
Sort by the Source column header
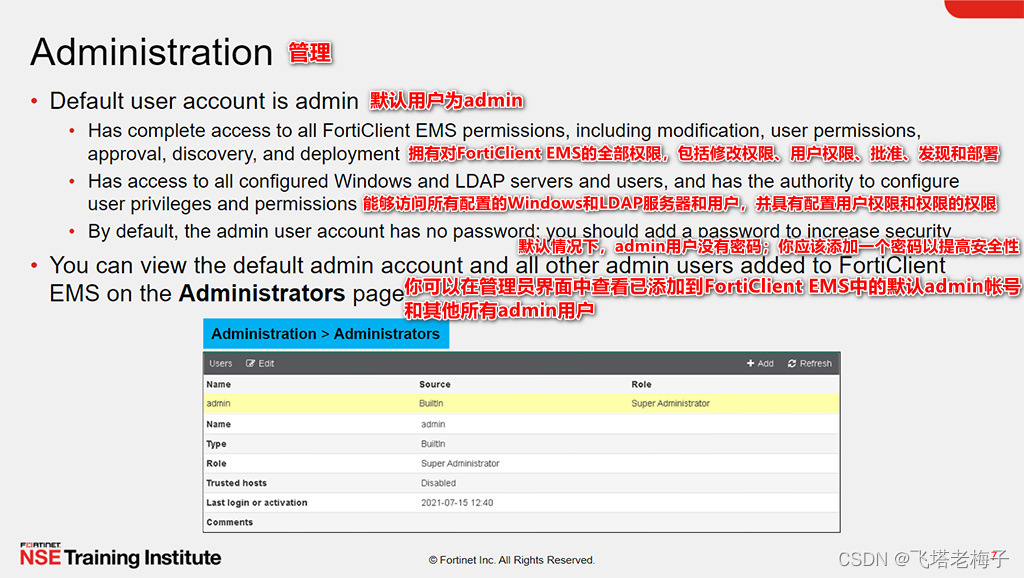(435, 384)
